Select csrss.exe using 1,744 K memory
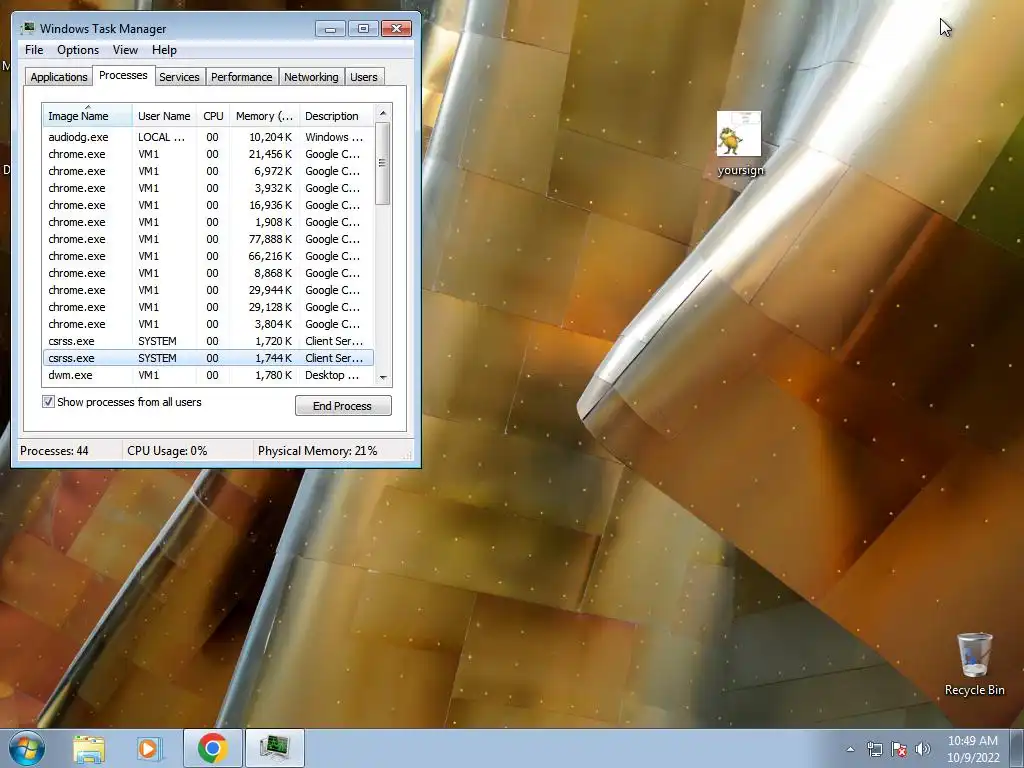Viewport: 1024px width, 768px height. (x=208, y=358)
